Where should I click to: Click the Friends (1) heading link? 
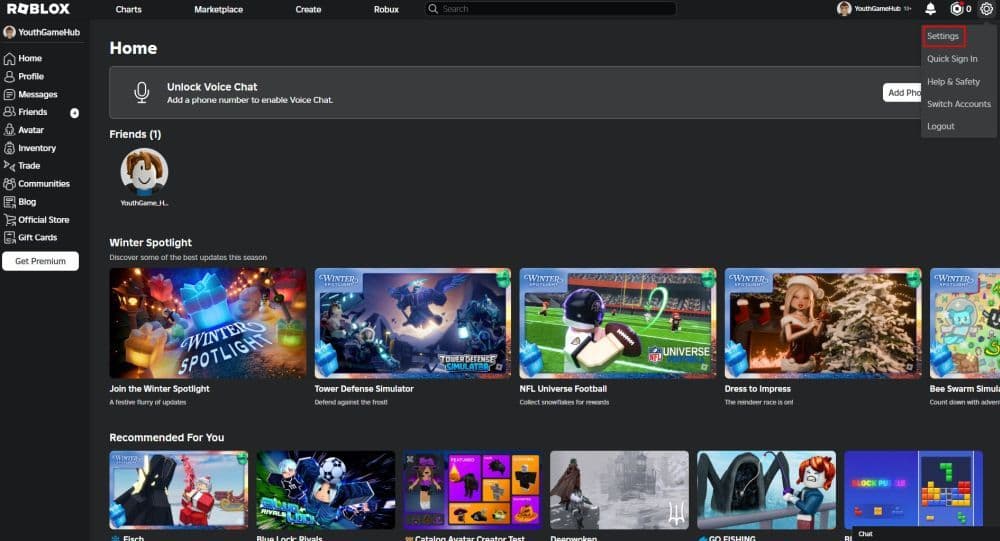pos(135,134)
